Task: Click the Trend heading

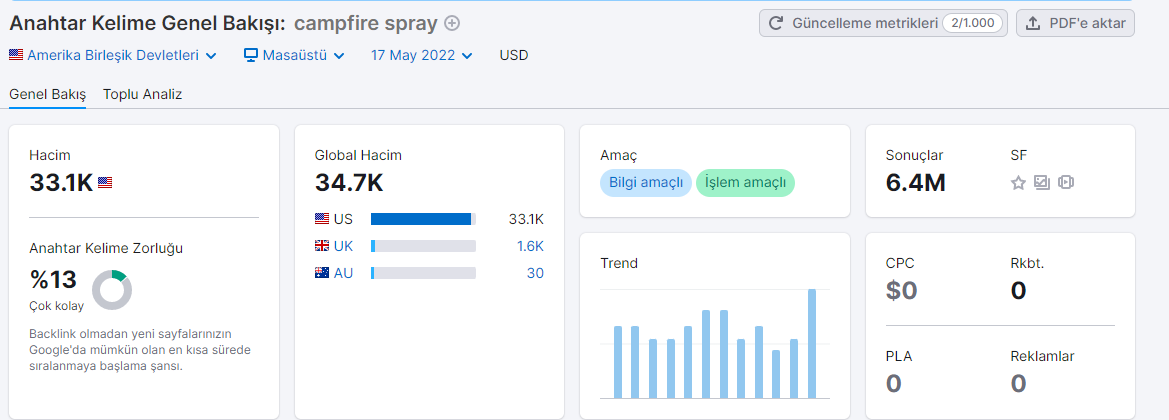Action: [619, 263]
